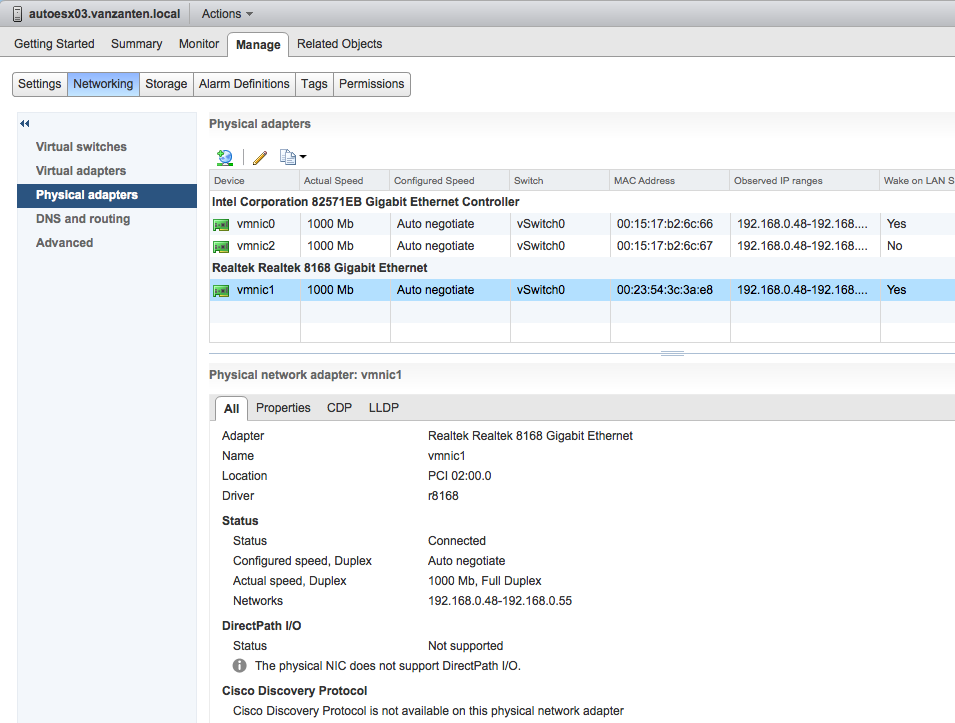Click MAC address 00:15:17:b2:6c:66

(664, 224)
